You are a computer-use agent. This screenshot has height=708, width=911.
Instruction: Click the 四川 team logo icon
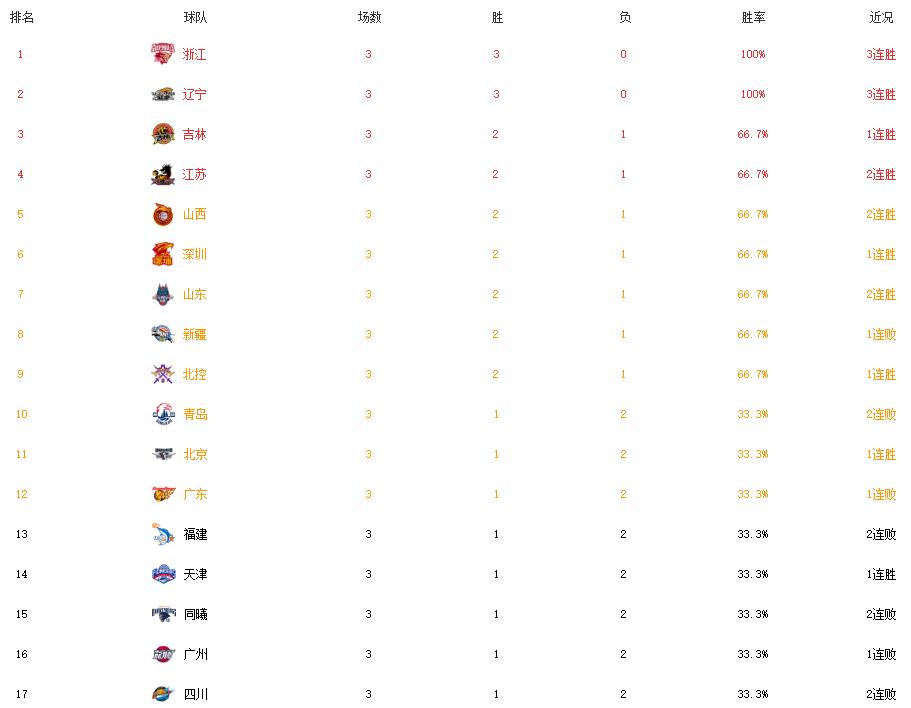coord(163,694)
